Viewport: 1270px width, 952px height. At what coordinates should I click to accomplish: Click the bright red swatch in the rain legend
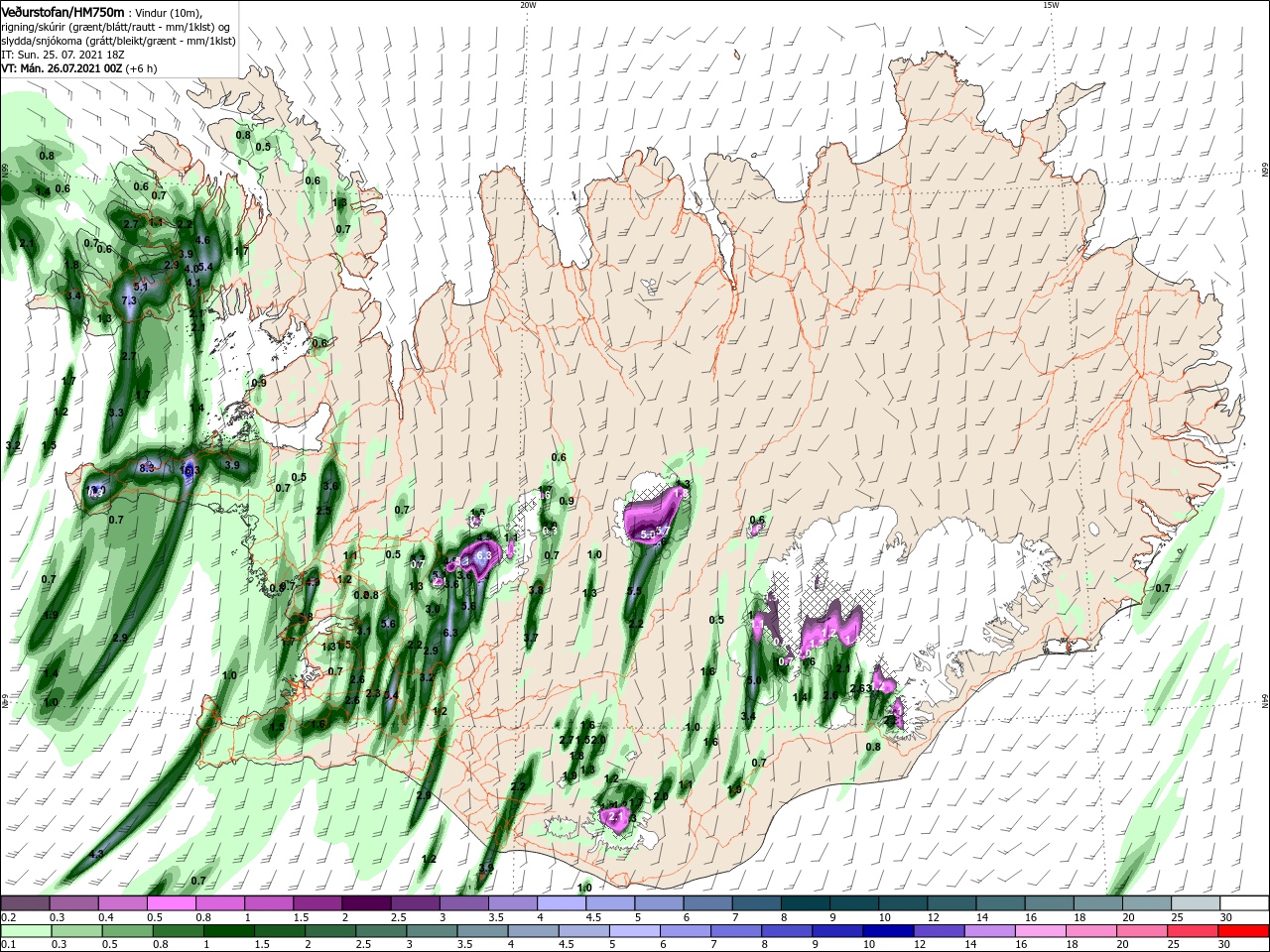click(x=1244, y=930)
